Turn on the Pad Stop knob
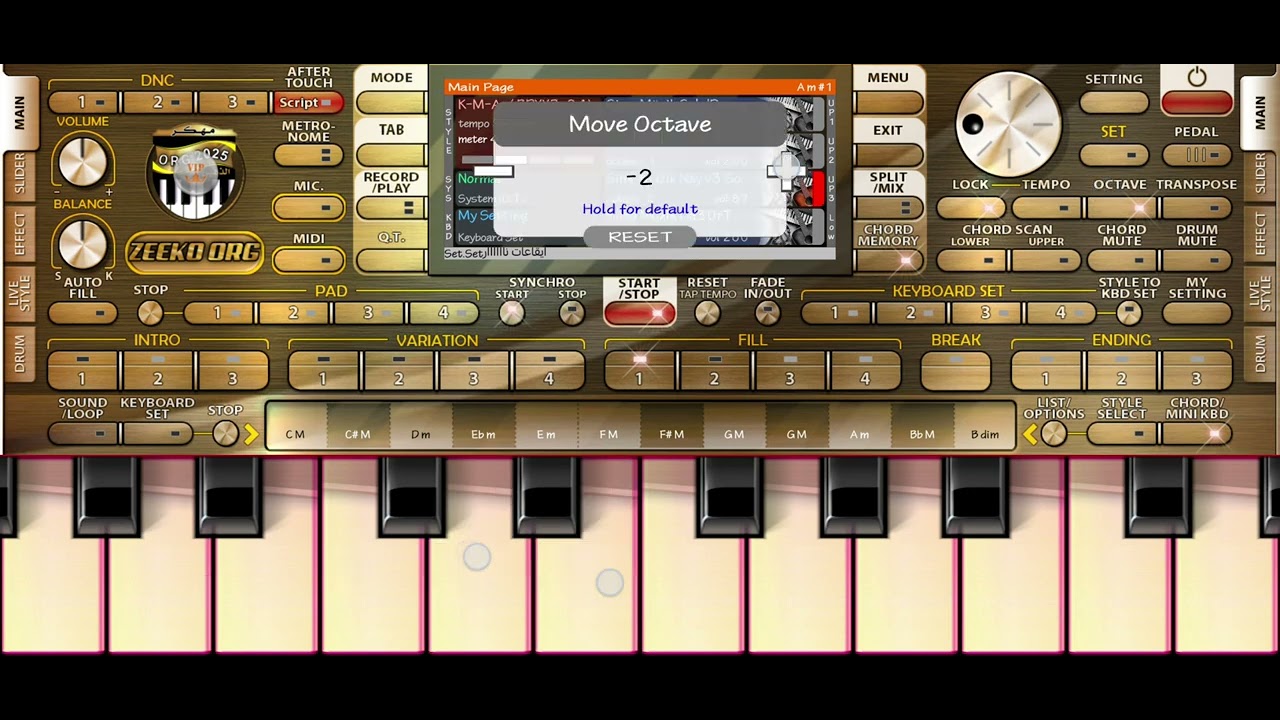1280x720 pixels. coord(150,313)
